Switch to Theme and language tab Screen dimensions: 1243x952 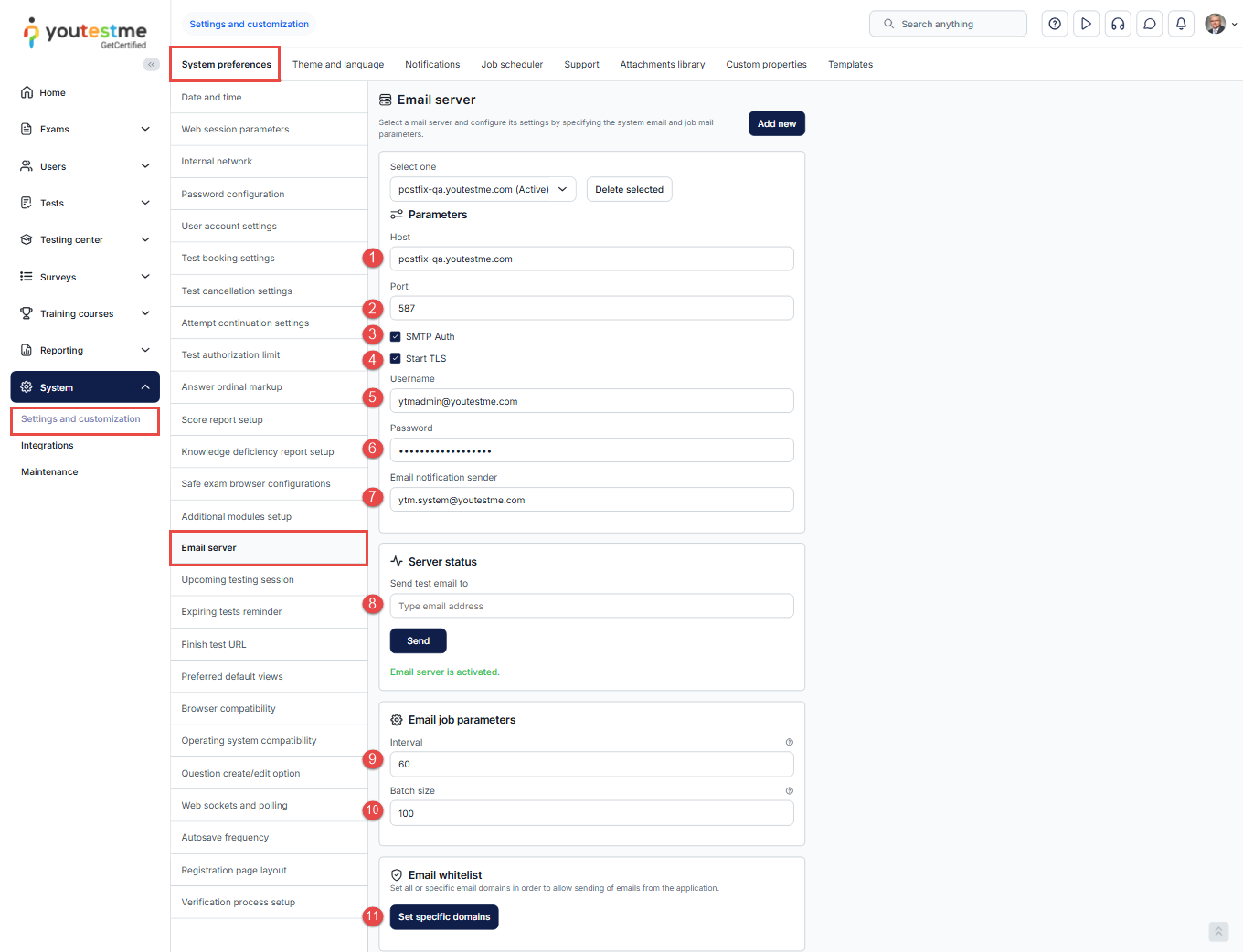click(x=338, y=65)
